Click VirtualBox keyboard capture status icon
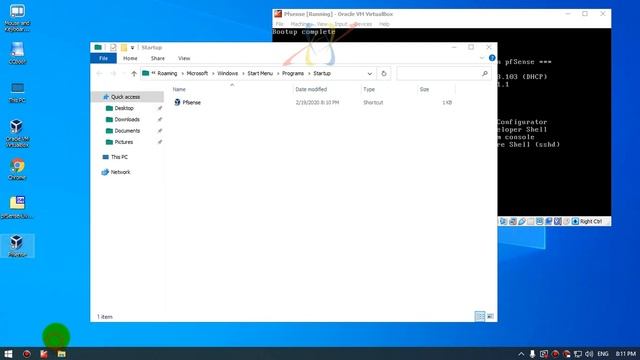 click(x=575, y=221)
